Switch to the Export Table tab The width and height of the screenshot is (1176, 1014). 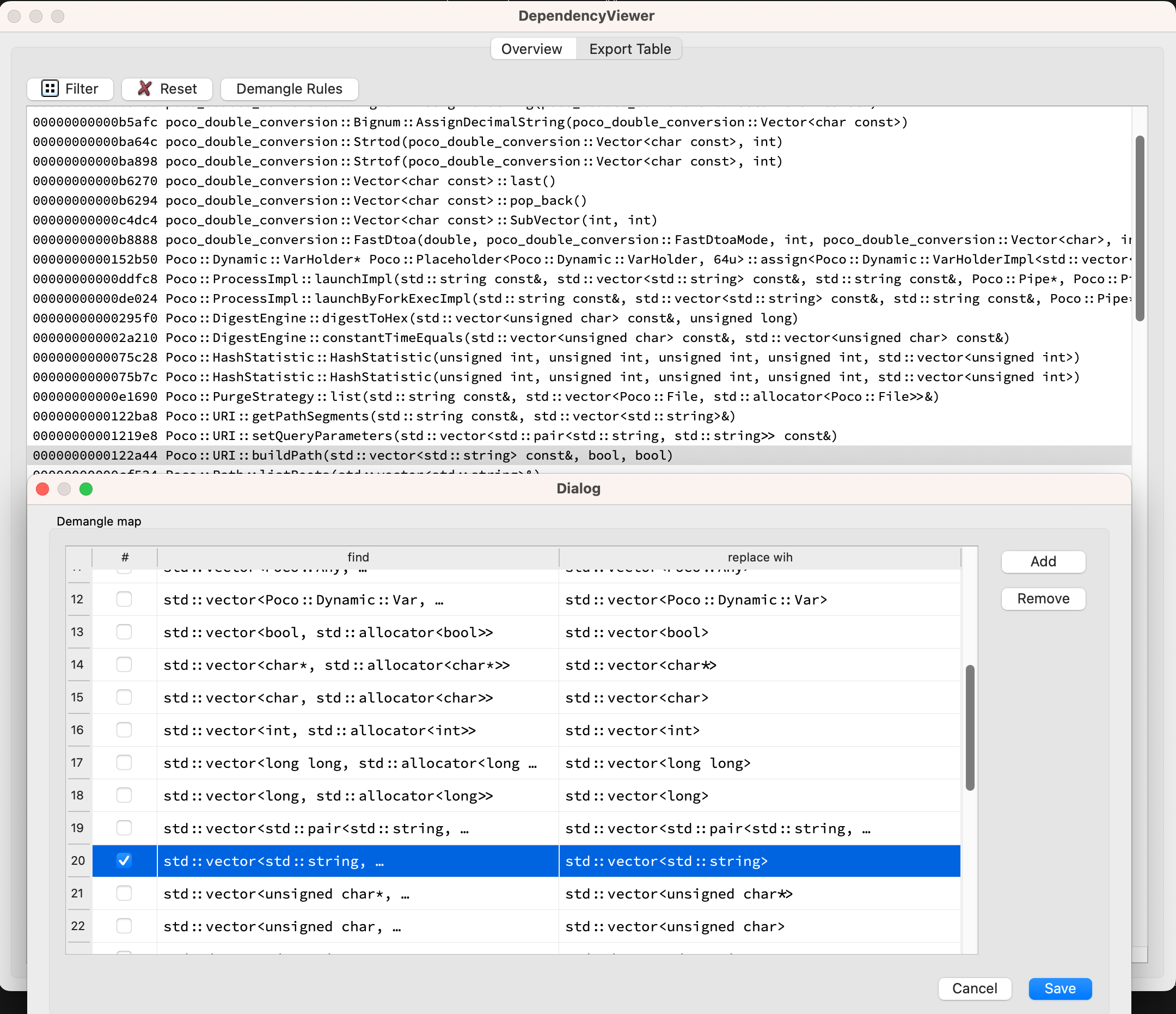629,49
